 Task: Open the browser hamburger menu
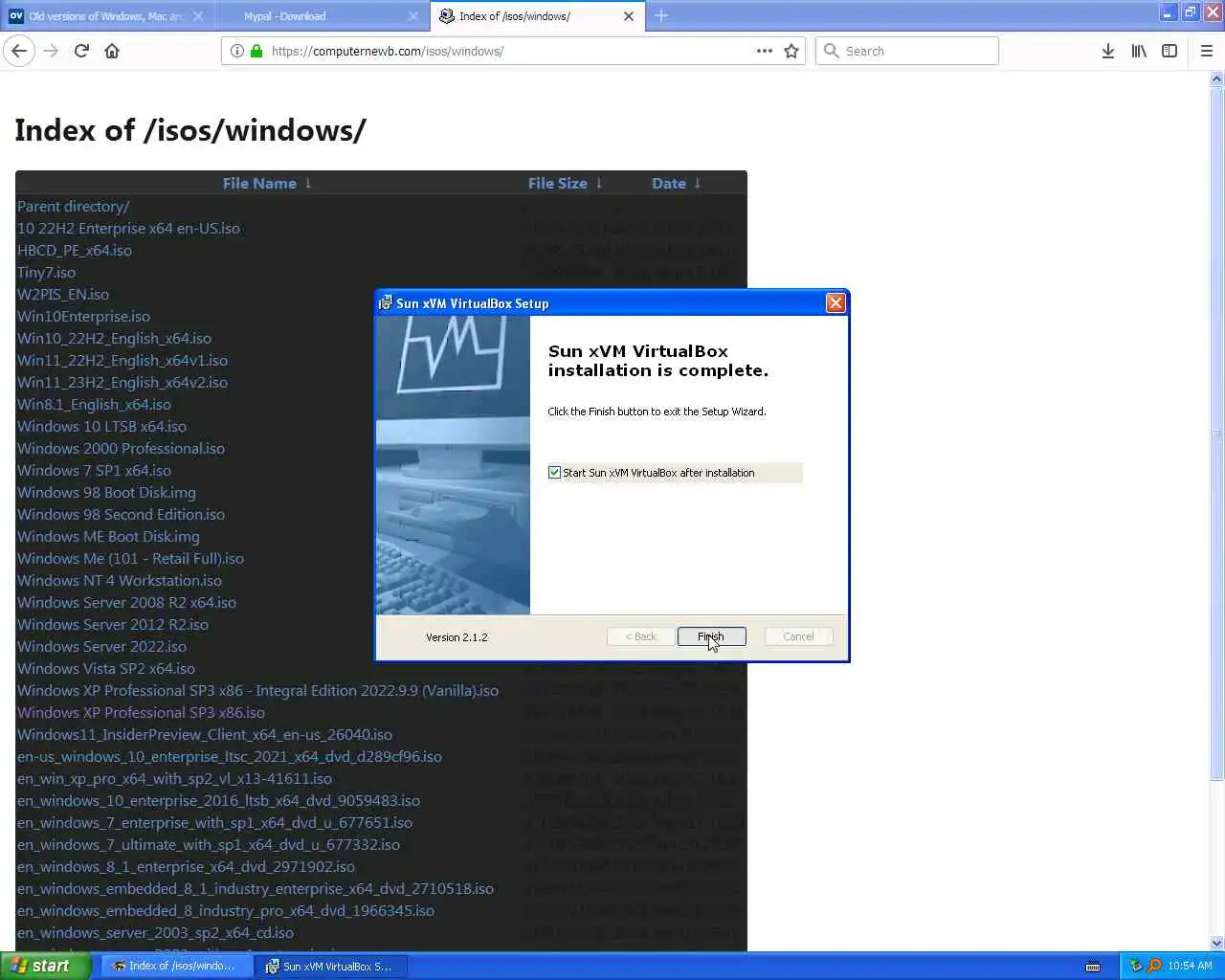(x=1207, y=51)
